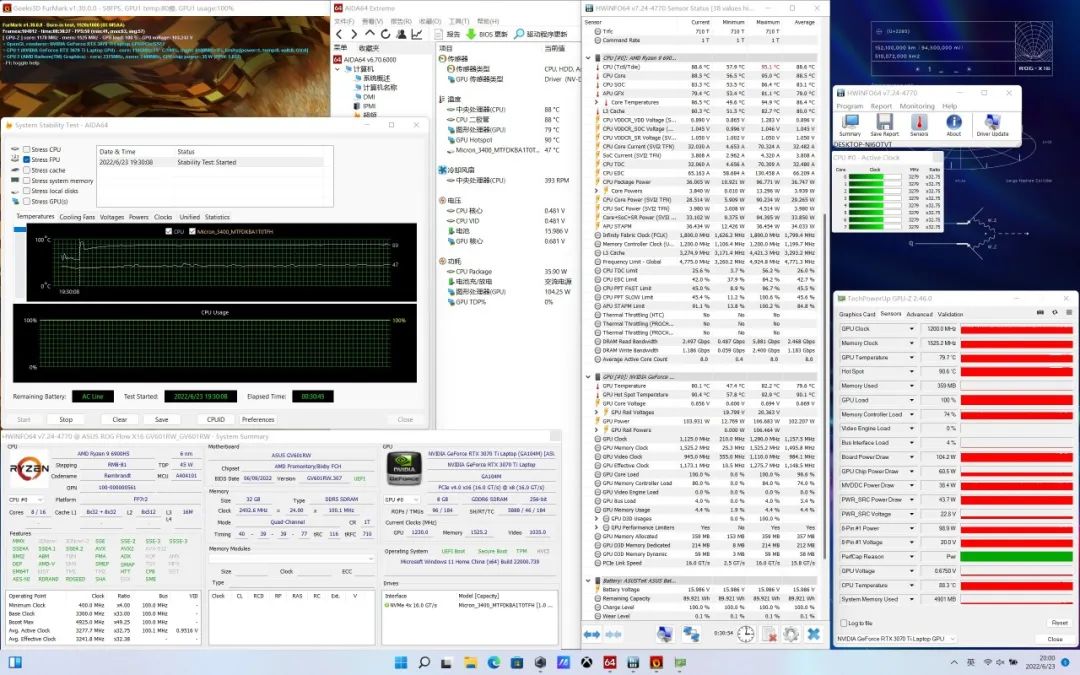This screenshot has width=1080, height=675.
Task: Uncheck the Stress FPU checkbox
Action: coord(26,160)
